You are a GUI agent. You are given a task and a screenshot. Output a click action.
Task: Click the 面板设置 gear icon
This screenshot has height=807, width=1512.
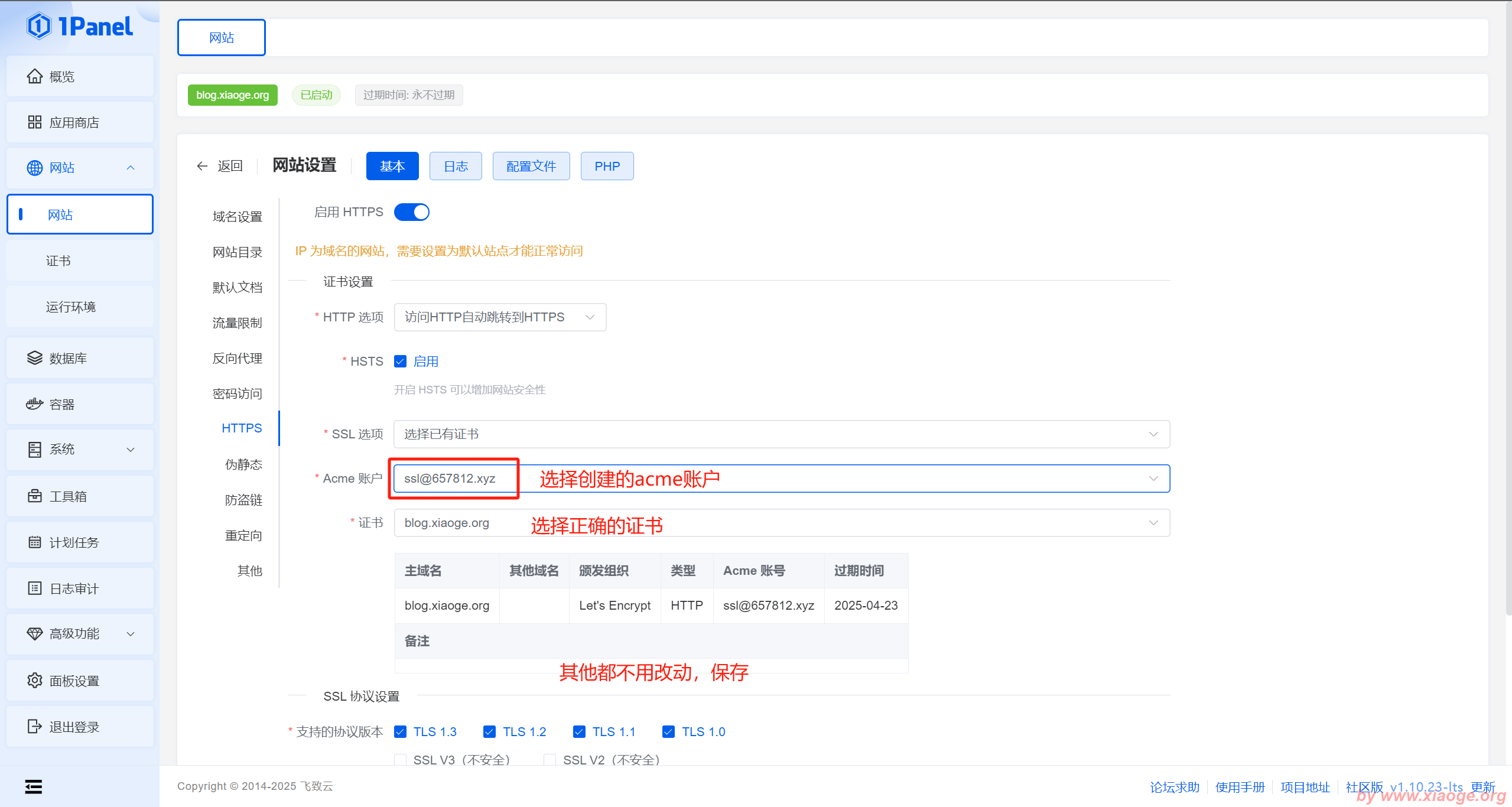[35, 681]
